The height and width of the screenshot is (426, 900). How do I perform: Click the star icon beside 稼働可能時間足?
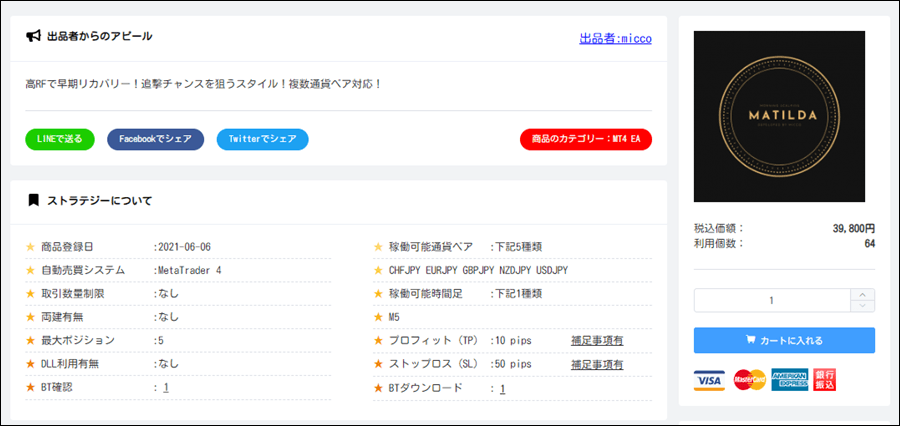[x=378, y=294]
